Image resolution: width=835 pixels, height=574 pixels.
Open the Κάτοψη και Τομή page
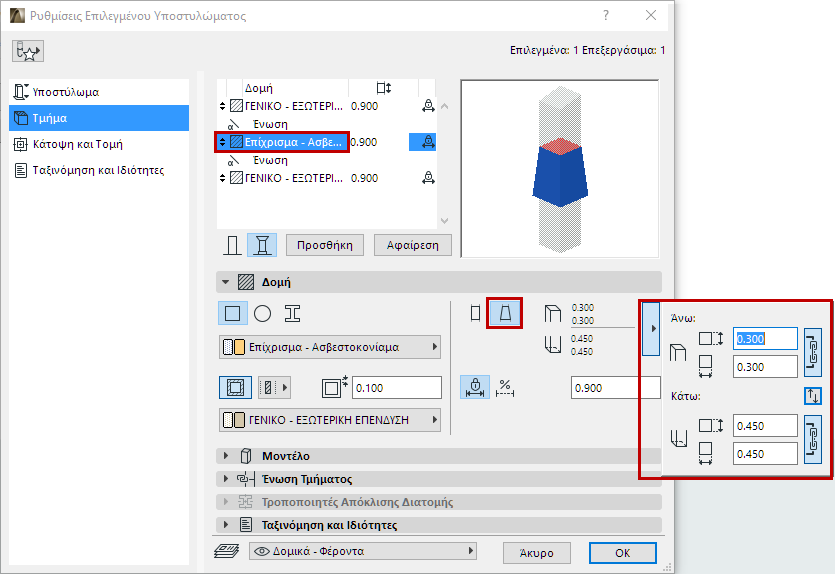[x=99, y=144]
